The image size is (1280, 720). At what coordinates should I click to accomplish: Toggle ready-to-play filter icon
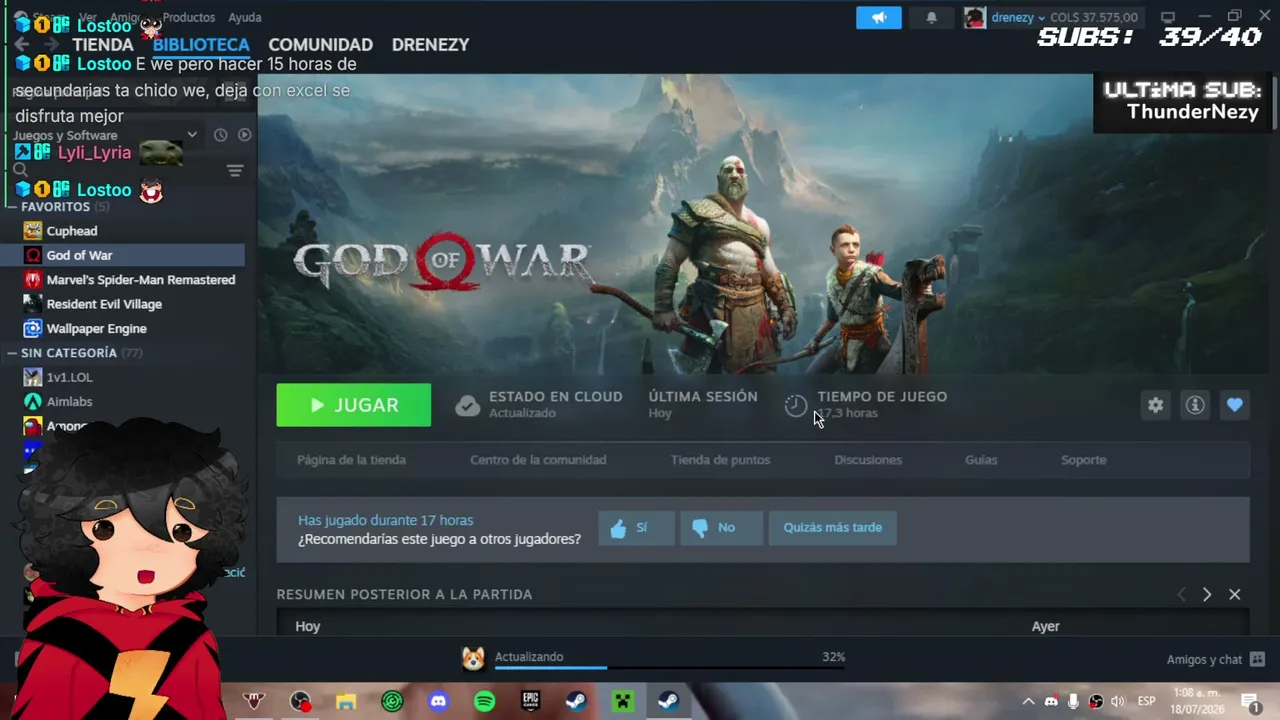[x=244, y=135]
